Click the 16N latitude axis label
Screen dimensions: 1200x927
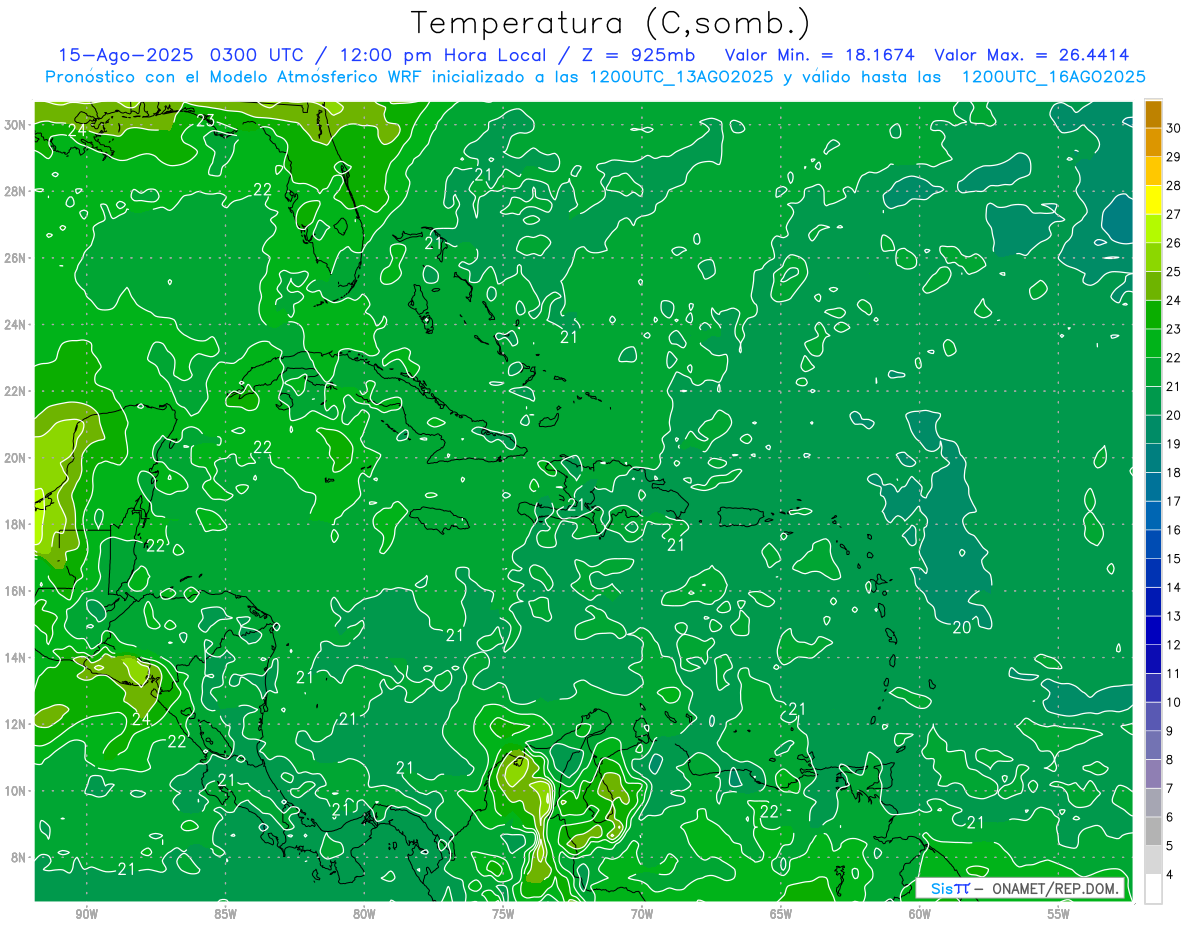click(x=15, y=591)
